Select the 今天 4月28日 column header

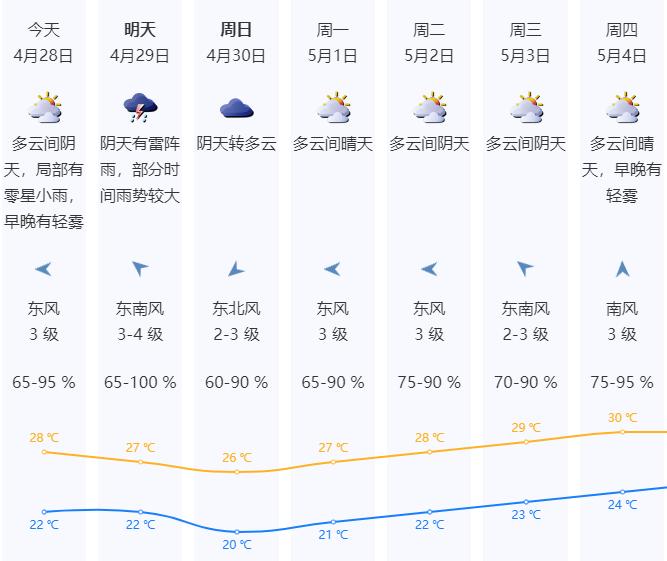(x=43, y=43)
